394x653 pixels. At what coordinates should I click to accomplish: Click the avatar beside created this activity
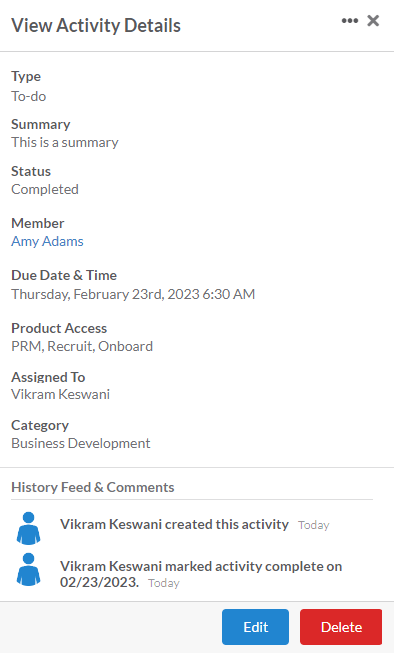tap(28, 528)
